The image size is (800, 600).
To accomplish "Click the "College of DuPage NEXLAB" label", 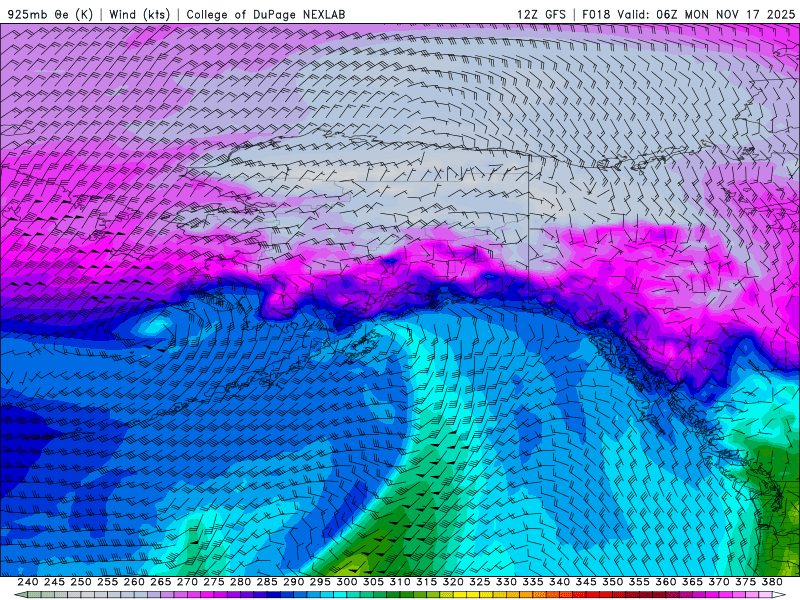I will point(266,14).
